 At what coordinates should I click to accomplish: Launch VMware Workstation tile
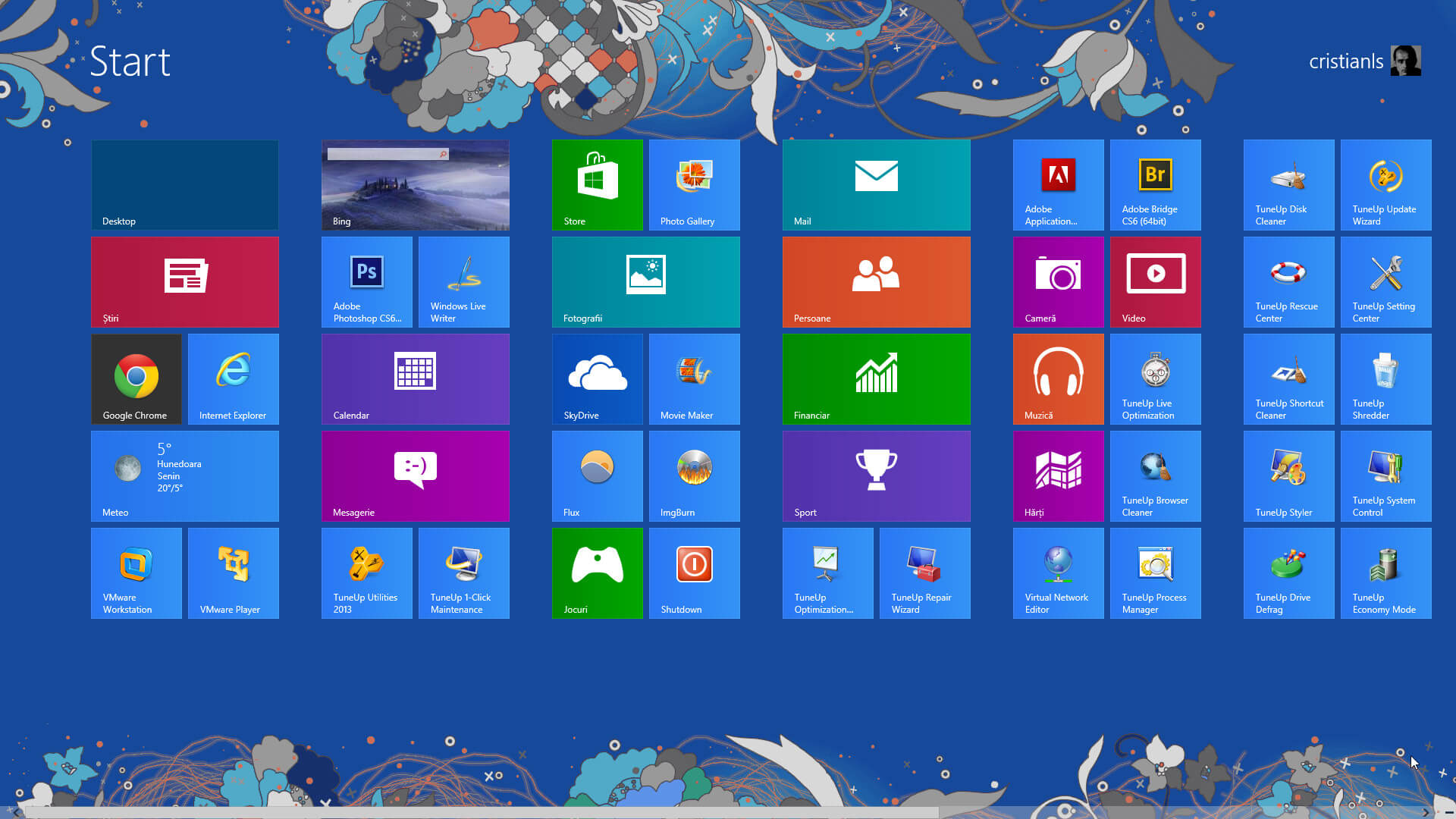click(x=136, y=573)
